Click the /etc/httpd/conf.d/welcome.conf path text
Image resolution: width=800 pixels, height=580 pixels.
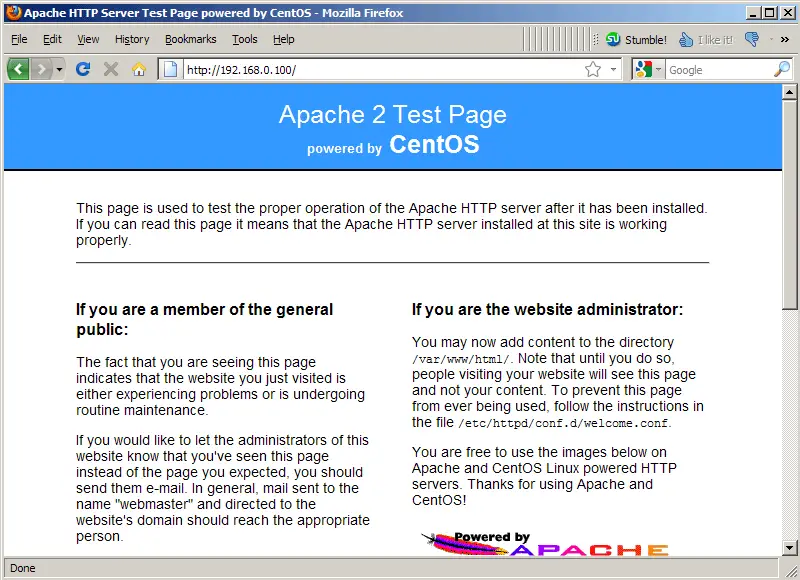[563, 423]
